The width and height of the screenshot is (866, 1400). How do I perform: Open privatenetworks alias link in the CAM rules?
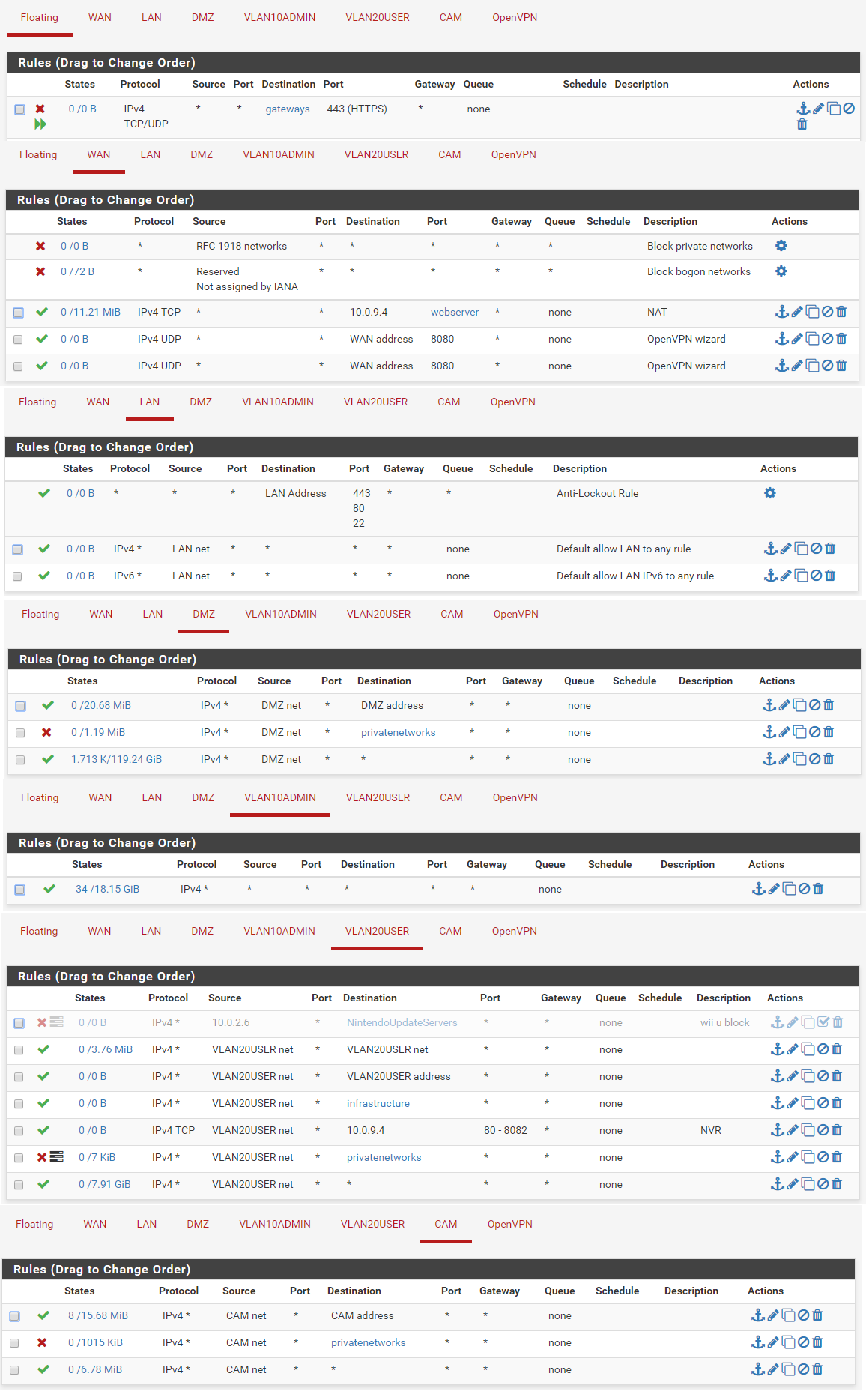pyautogui.click(x=368, y=1342)
